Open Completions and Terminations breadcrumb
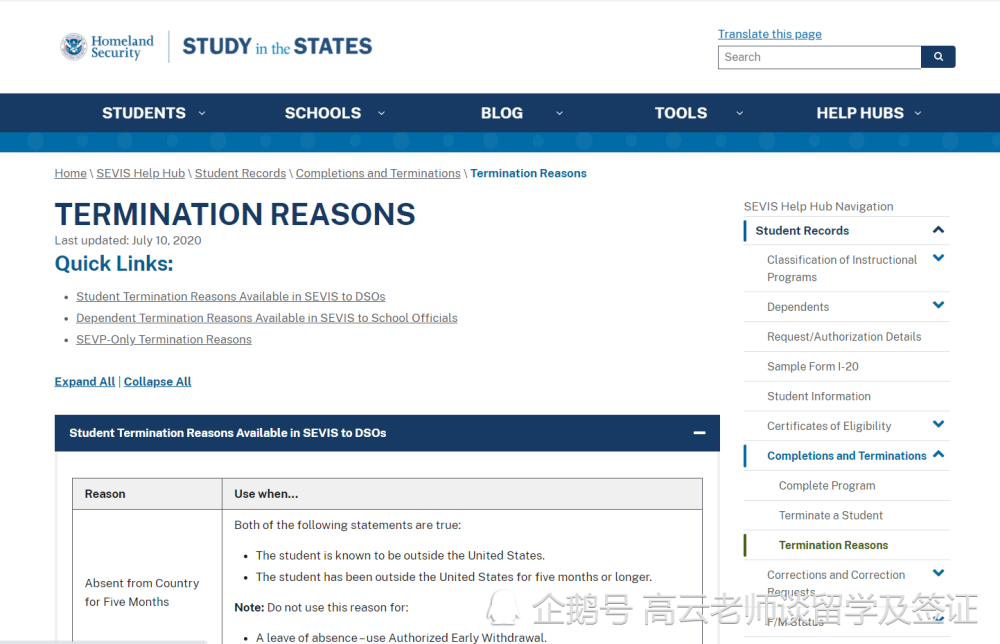The width and height of the screenshot is (1000, 644). point(378,173)
